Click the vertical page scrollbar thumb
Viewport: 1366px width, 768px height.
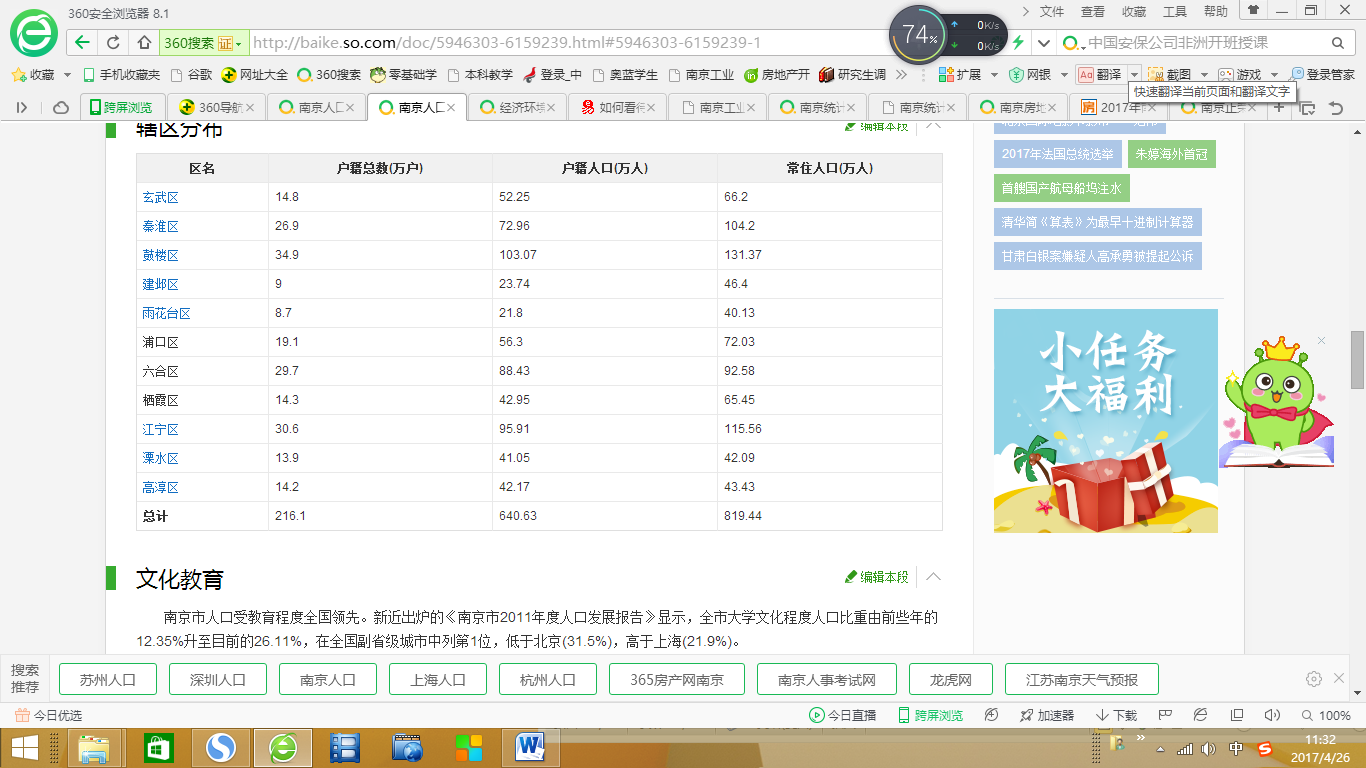(x=1357, y=360)
